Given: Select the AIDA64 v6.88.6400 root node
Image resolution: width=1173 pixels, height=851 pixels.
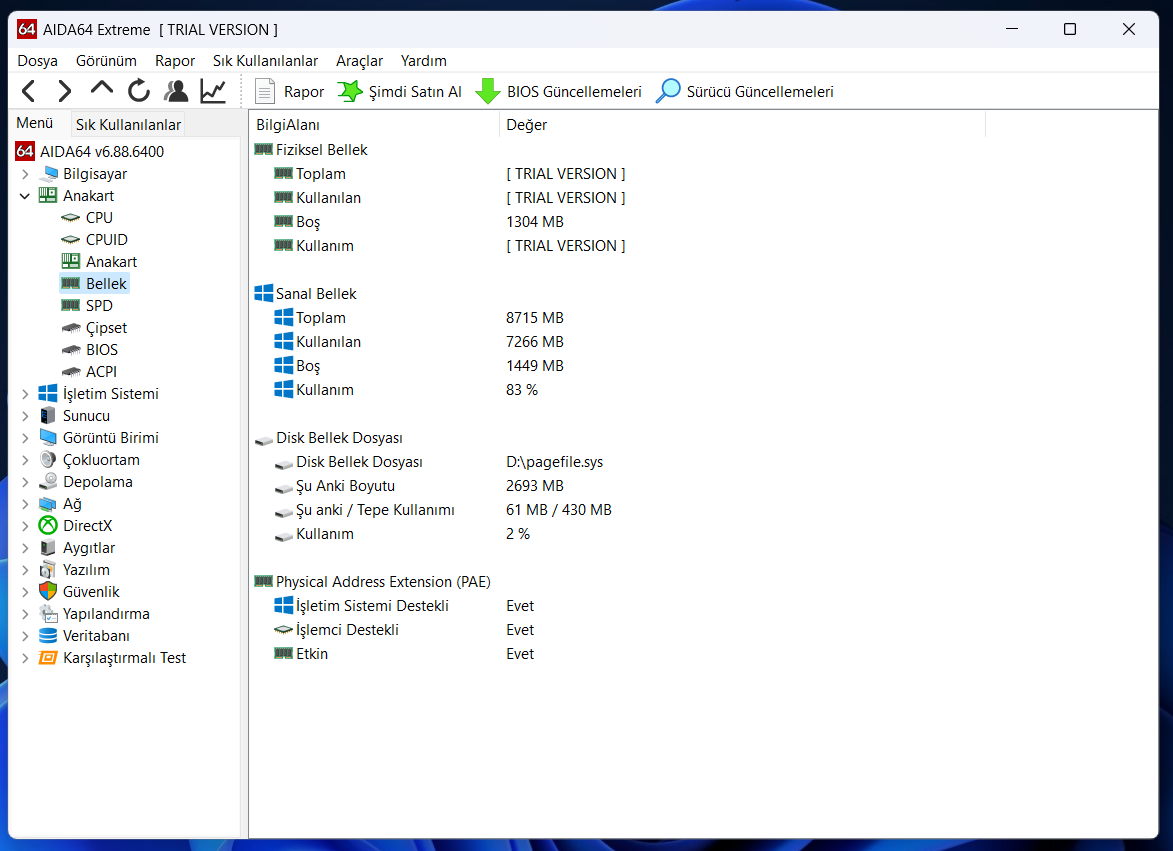Looking at the screenshot, I should (x=102, y=152).
